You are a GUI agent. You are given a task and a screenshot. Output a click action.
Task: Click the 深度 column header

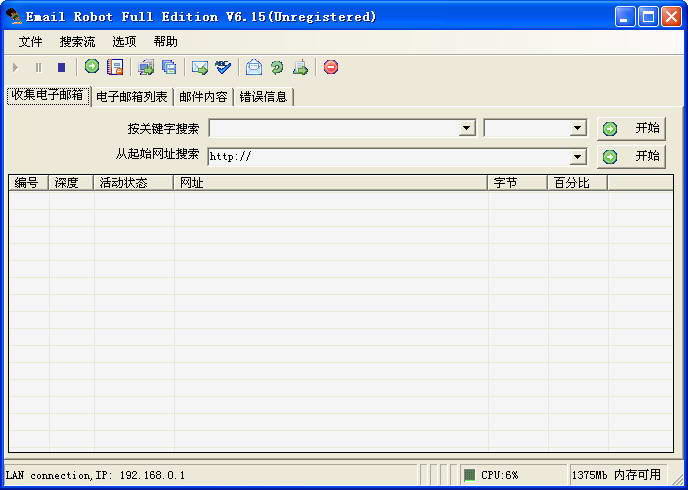tap(71, 183)
